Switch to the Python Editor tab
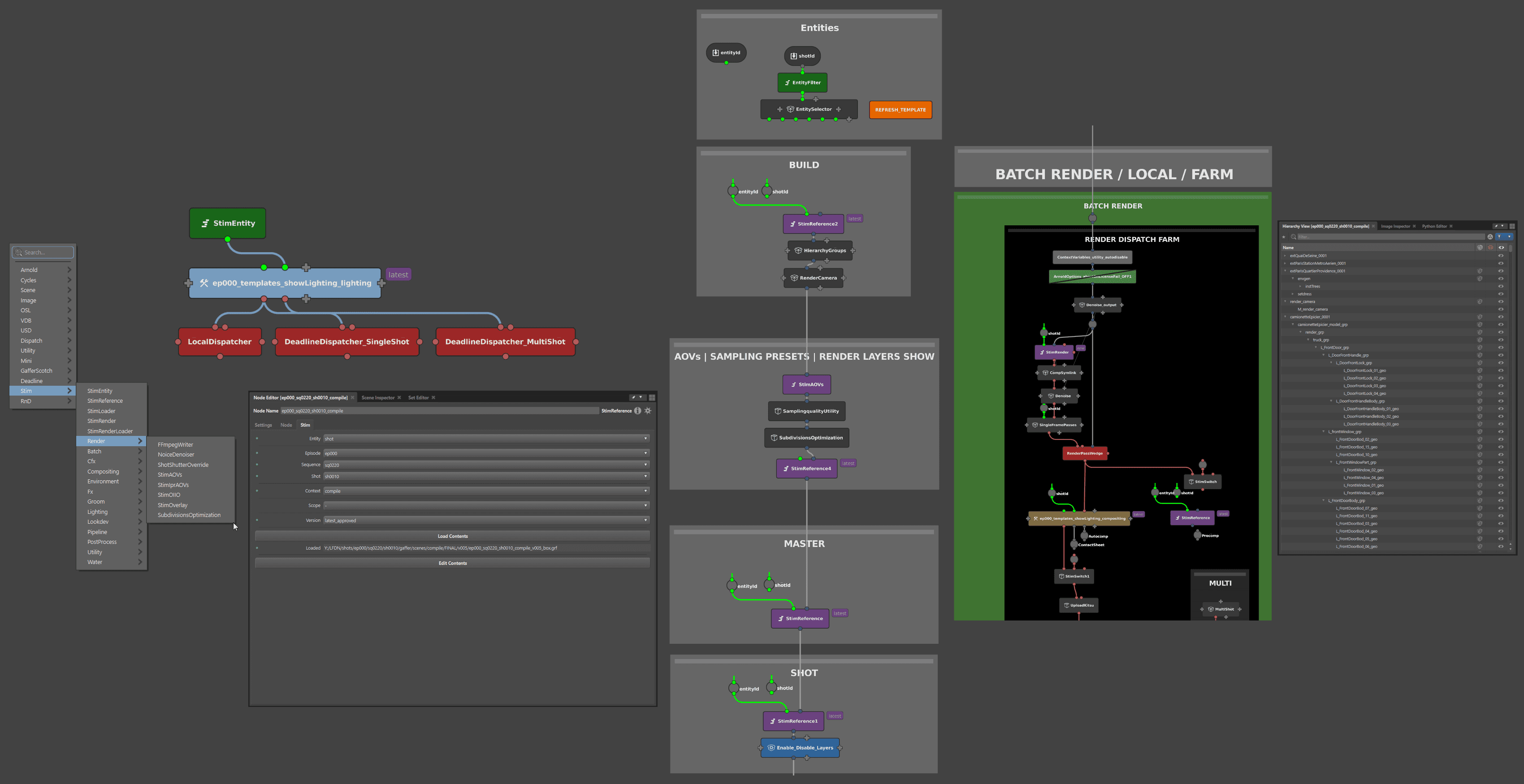The image size is (1524, 784). (1435, 226)
